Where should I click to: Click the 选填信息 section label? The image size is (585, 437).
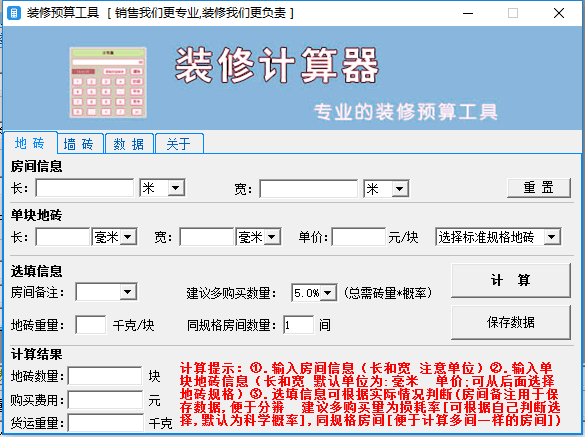coord(37,271)
